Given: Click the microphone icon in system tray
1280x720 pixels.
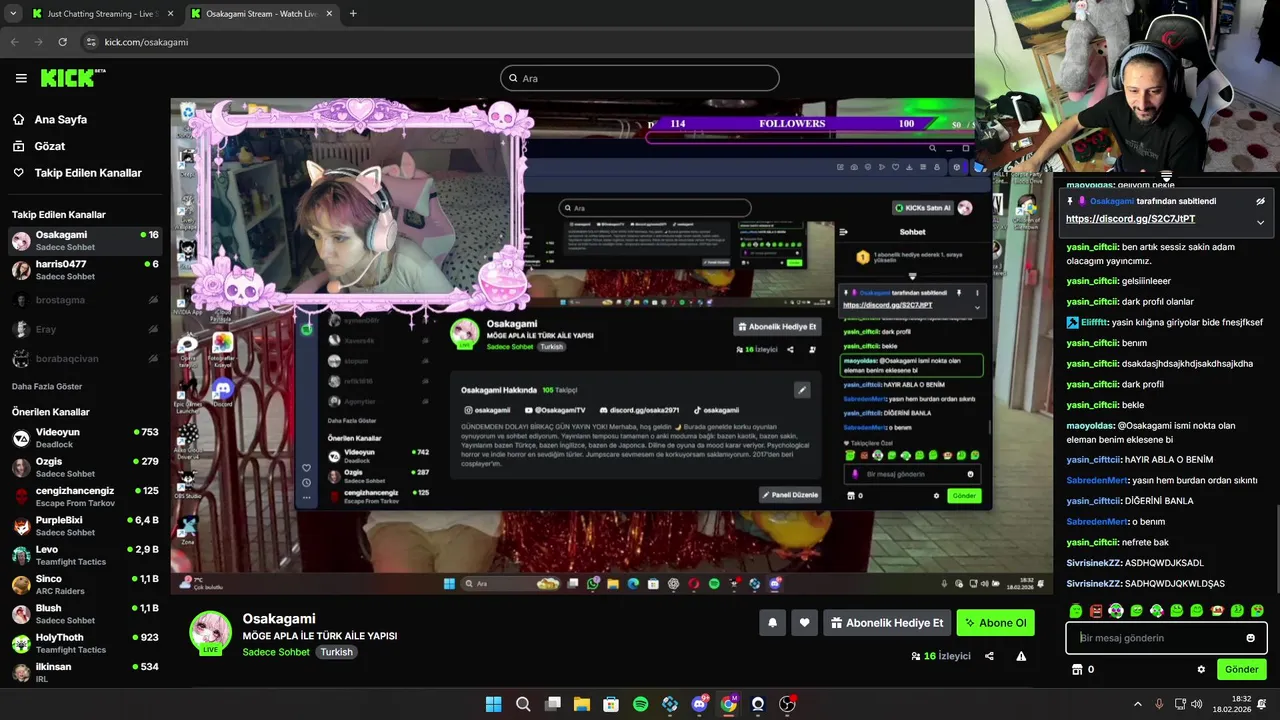Looking at the screenshot, I should click(1159, 704).
